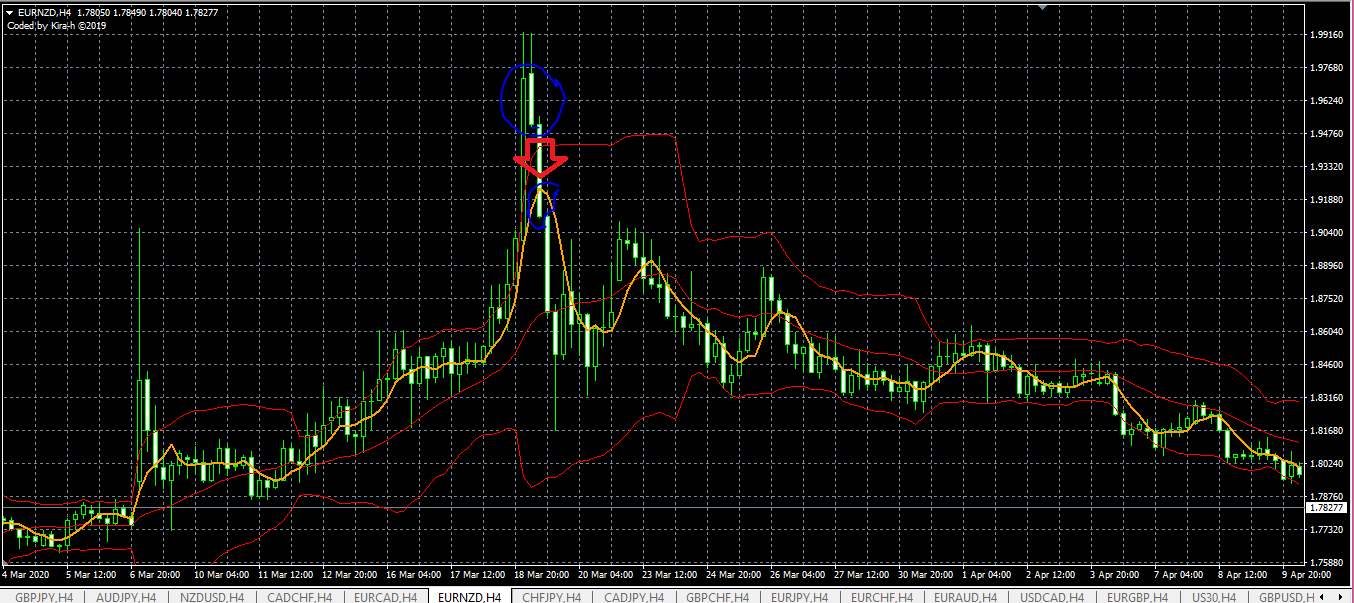Click the 1.99160 price scale label
The image size is (1354, 603).
1326,35
